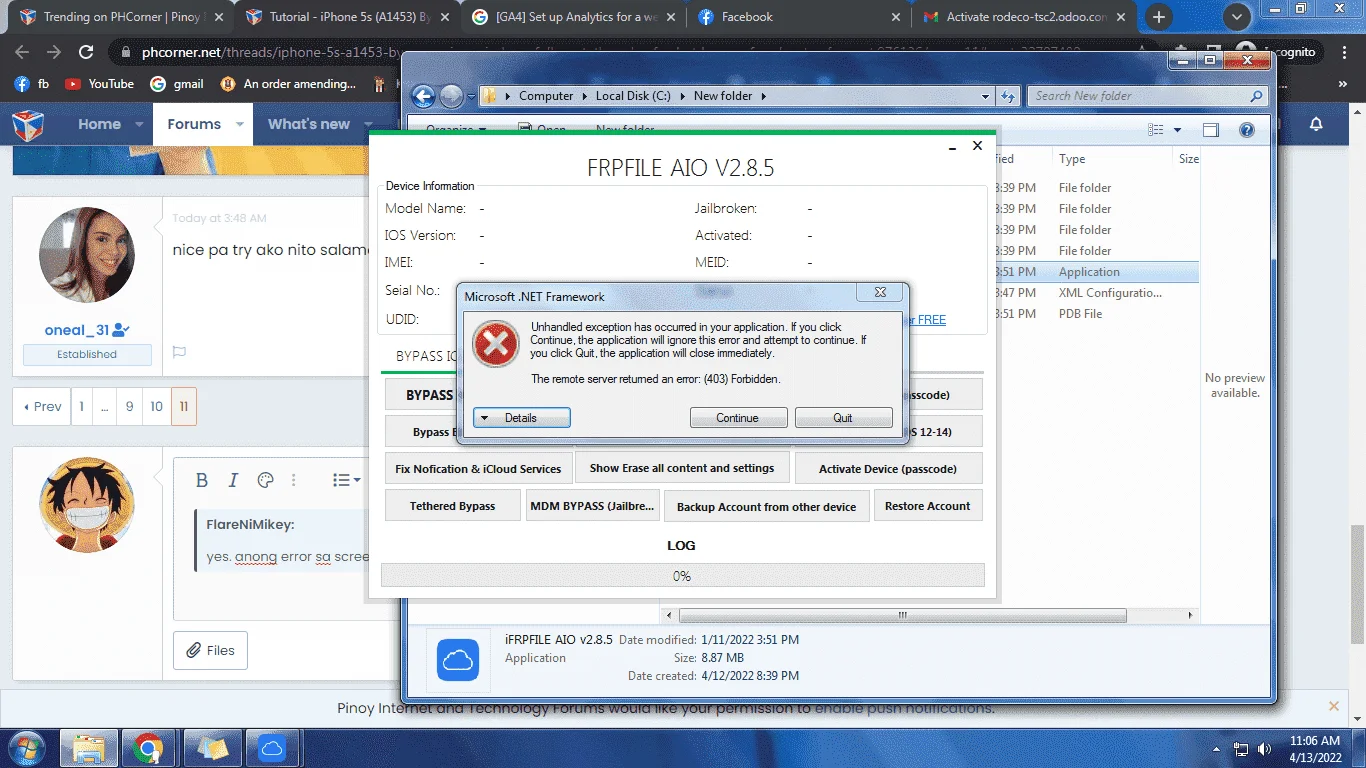1366x768 pixels.
Task: Open the Forums menu on PHCorner
Action: [x=194, y=124]
